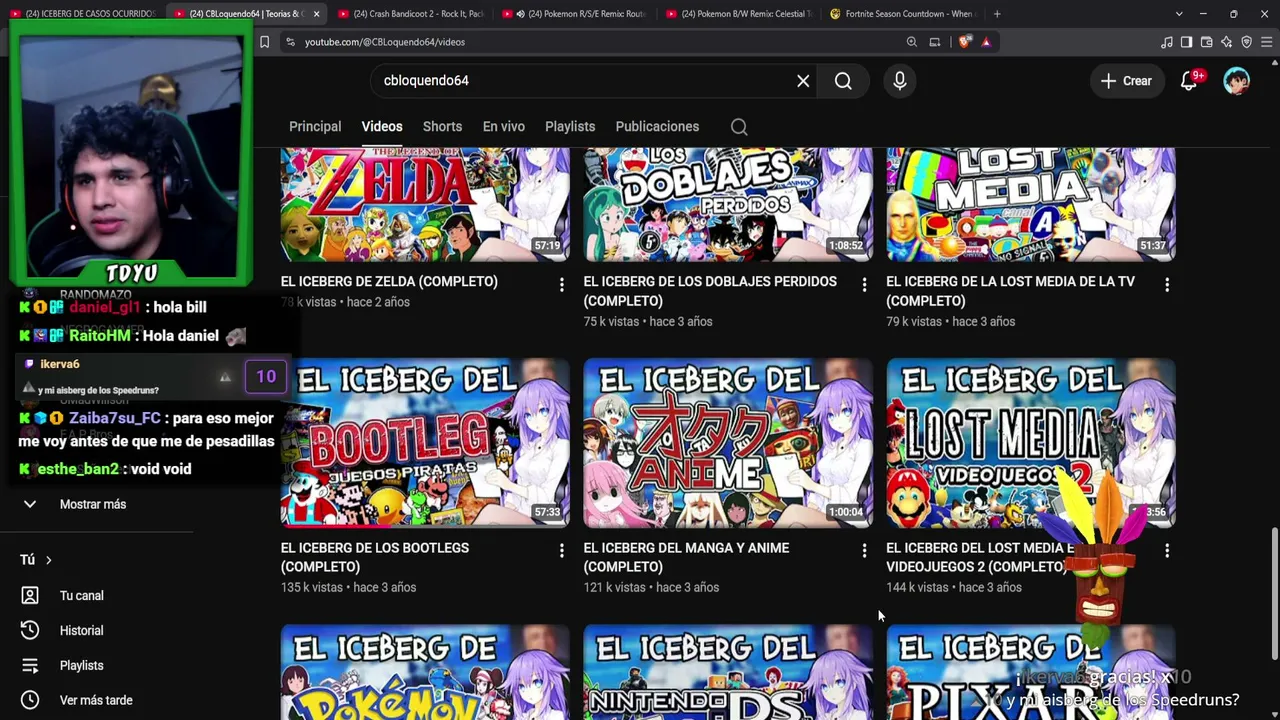Click the page vertical scrollbar thumb
This screenshot has height=720, width=1280.
coord(1273,595)
